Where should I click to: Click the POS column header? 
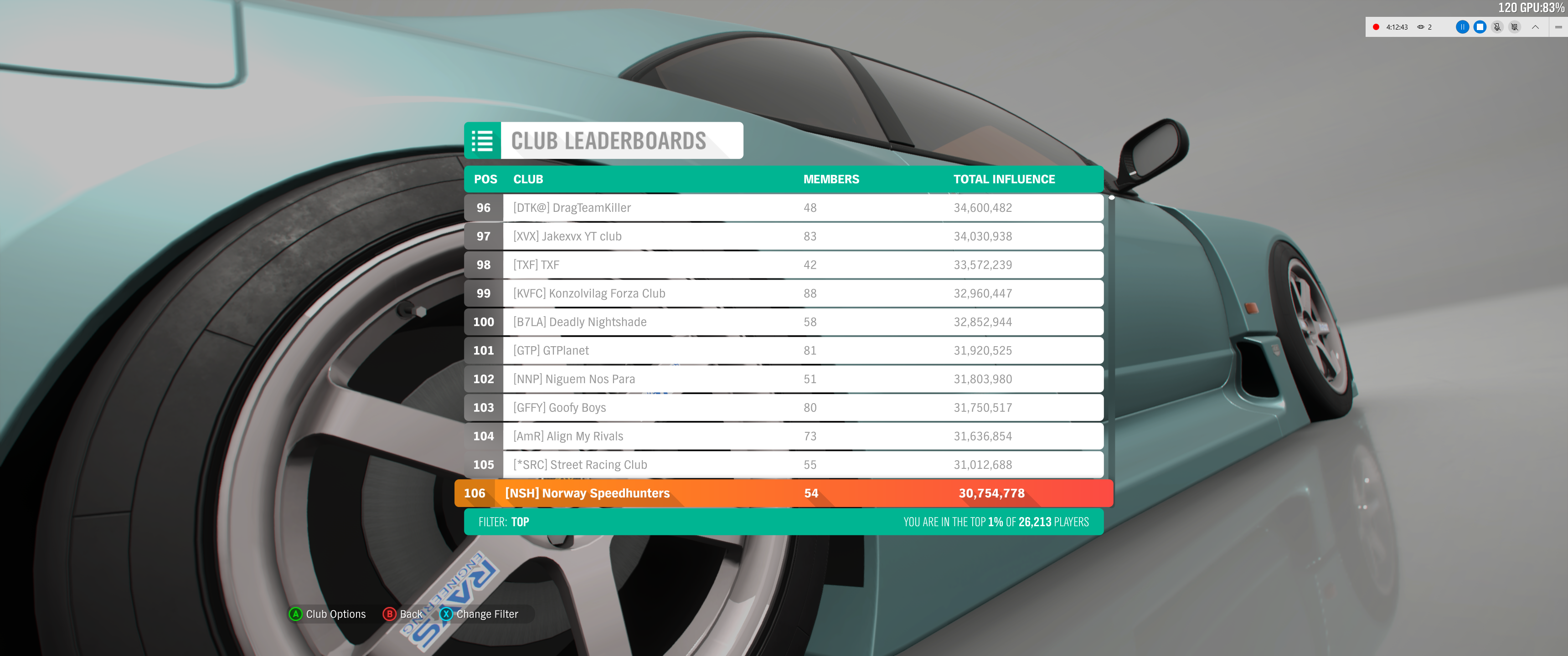point(485,179)
